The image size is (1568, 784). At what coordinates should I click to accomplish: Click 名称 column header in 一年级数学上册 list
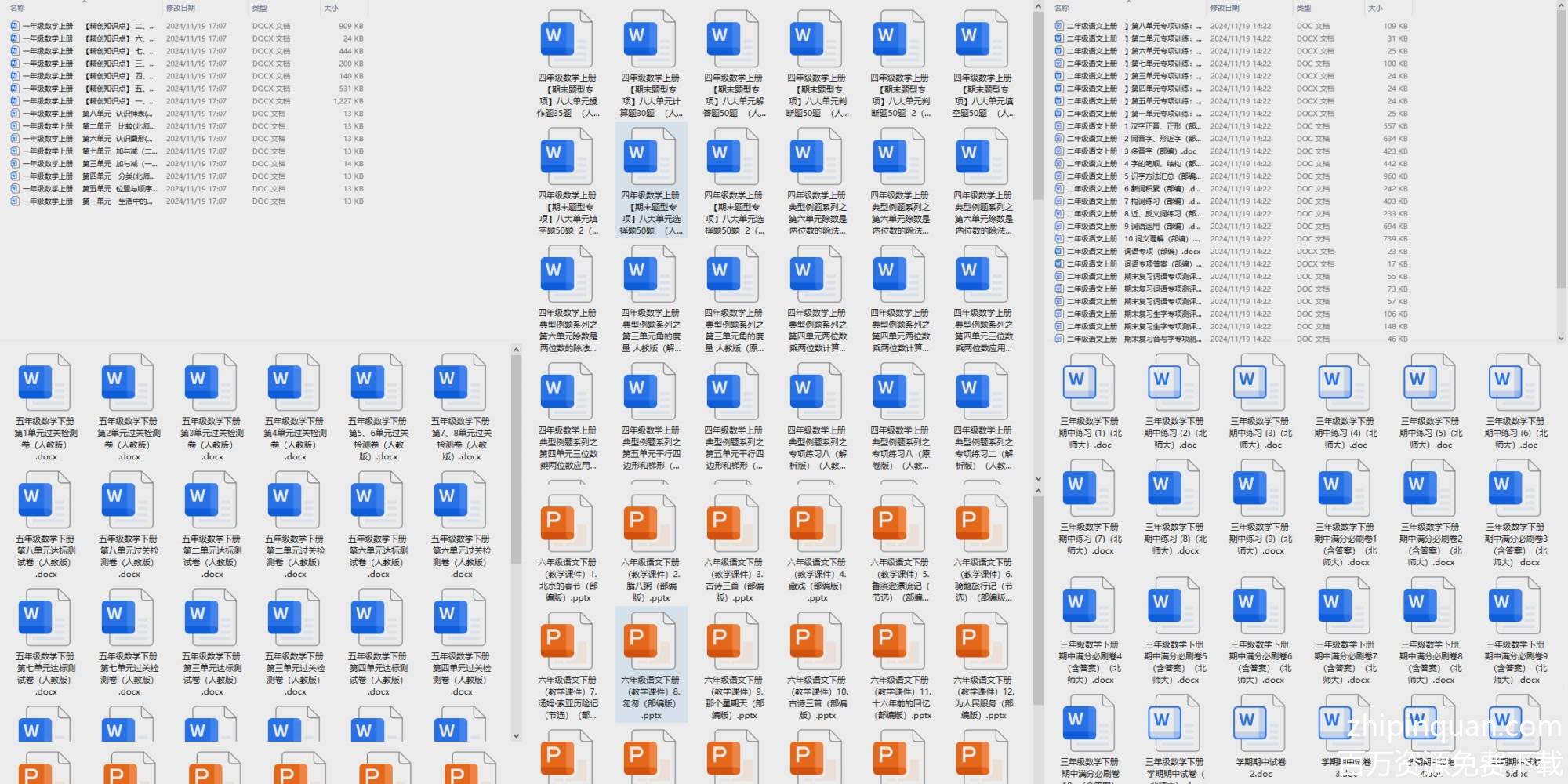17,8
